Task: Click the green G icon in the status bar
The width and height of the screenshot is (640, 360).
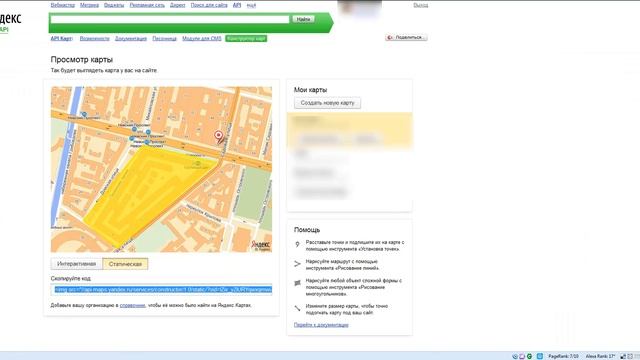Action: (x=529, y=356)
